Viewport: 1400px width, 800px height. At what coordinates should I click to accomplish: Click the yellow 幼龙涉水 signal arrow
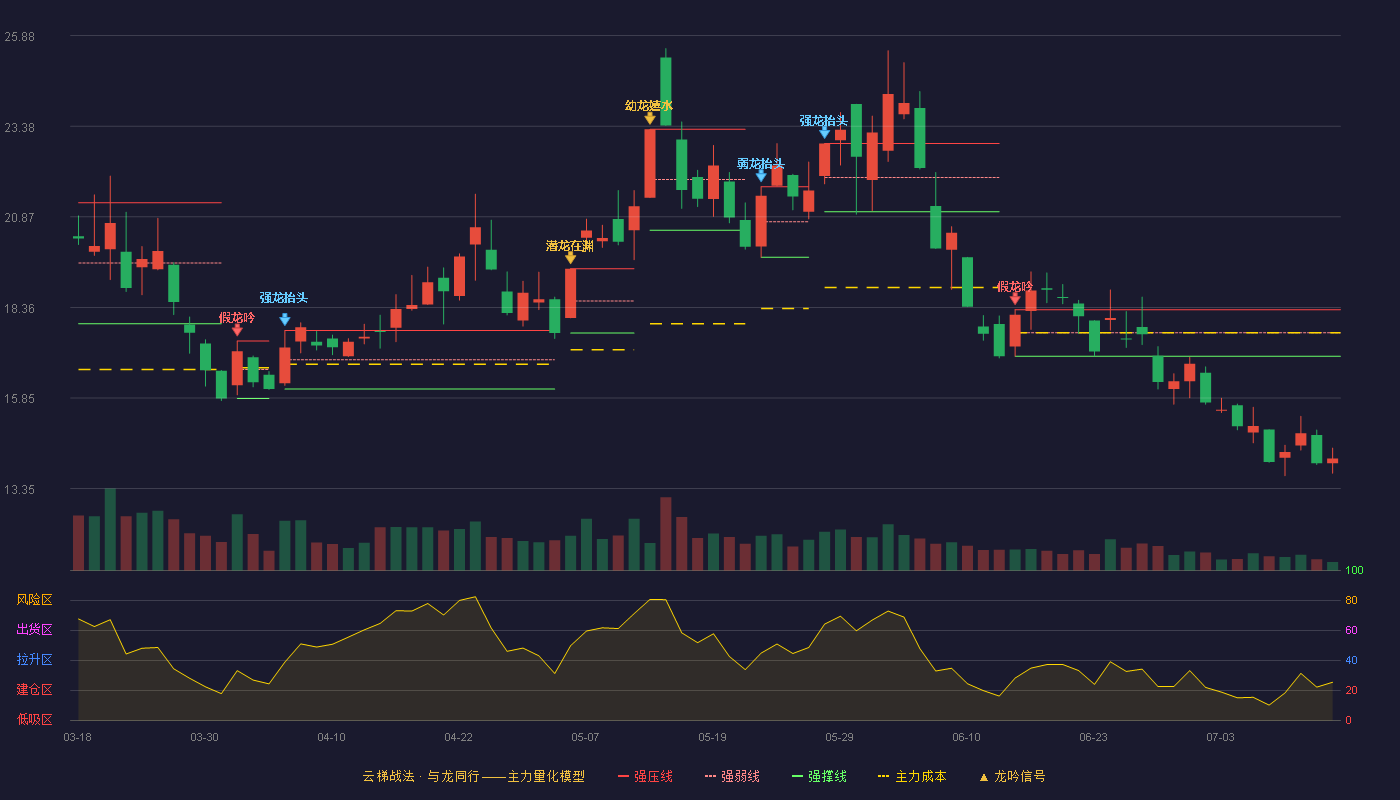[650, 118]
